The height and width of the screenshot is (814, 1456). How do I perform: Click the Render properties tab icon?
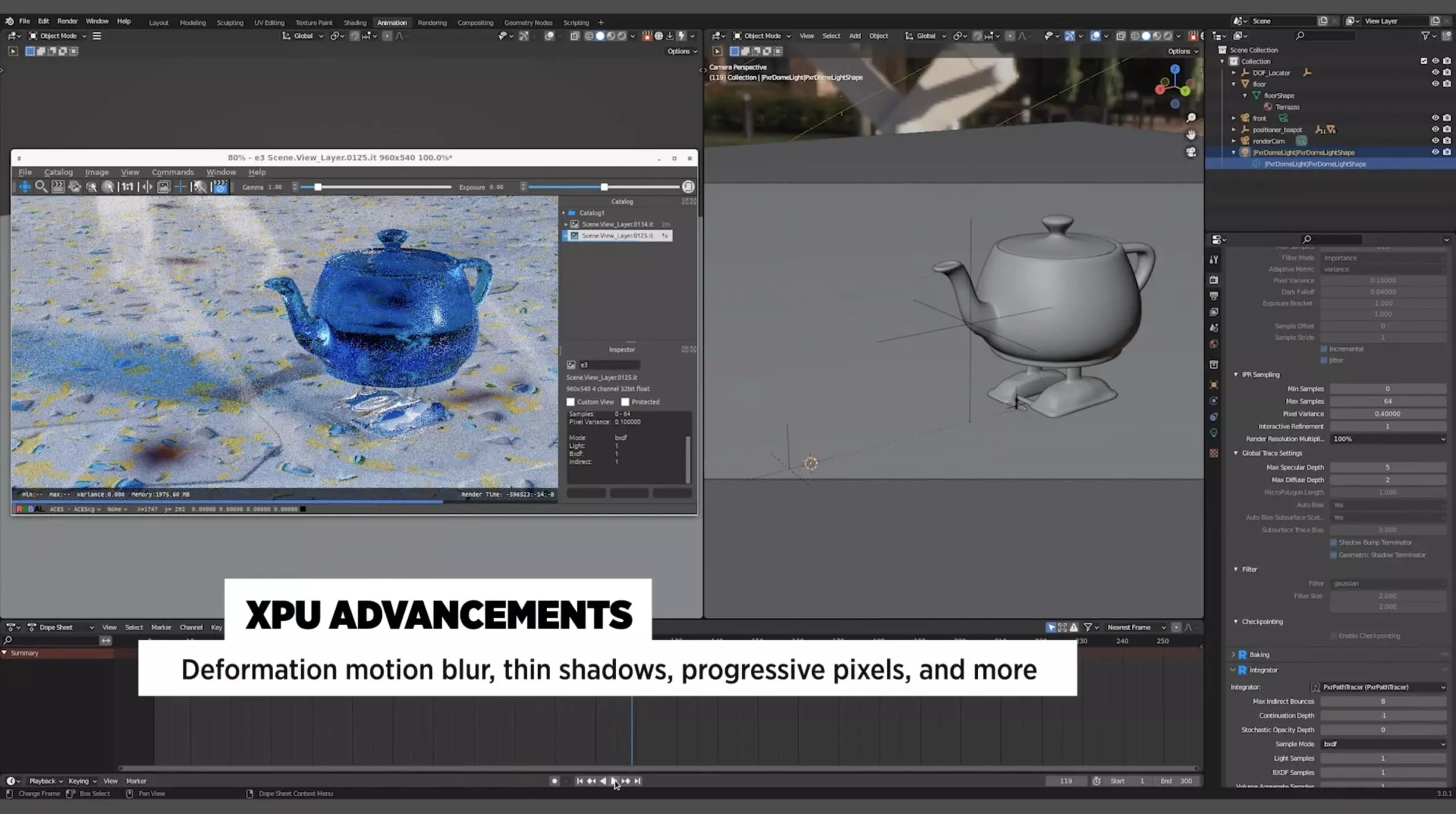(1214, 280)
